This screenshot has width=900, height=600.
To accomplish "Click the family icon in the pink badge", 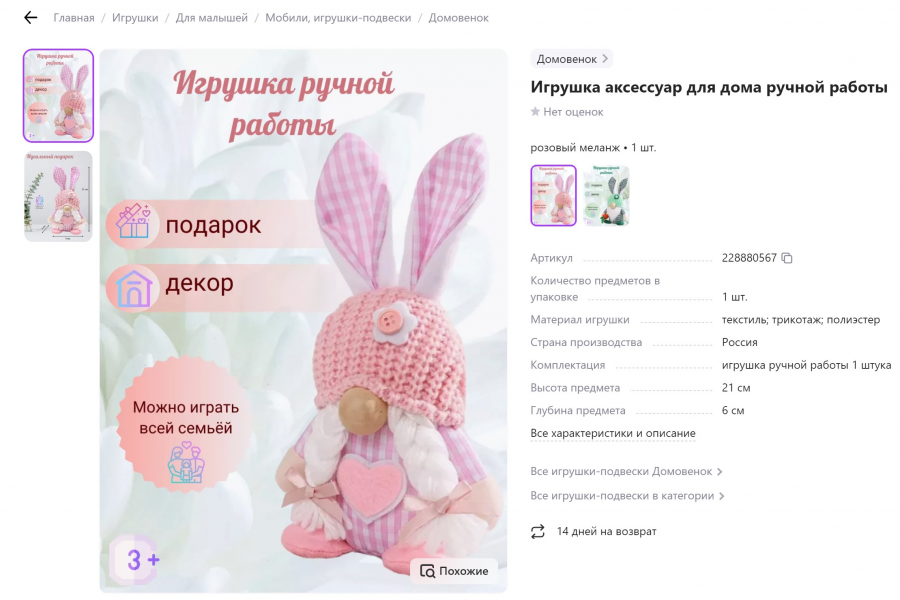I will [x=185, y=461].
